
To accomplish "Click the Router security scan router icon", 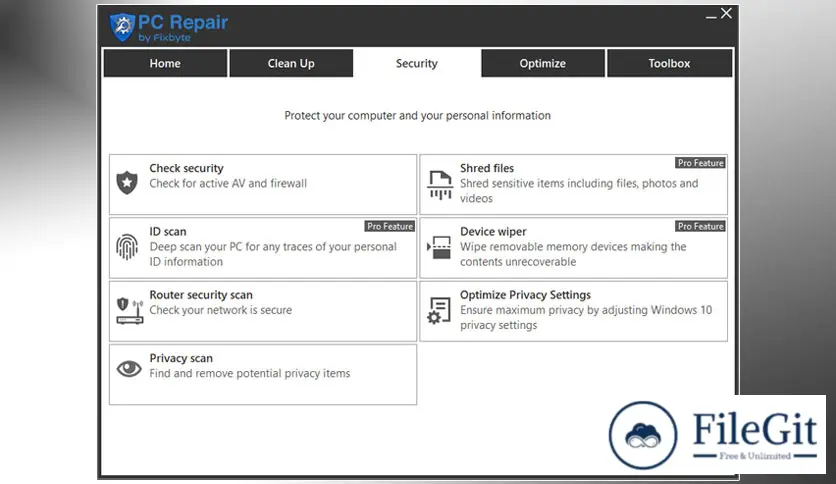I will pos(130,311).
